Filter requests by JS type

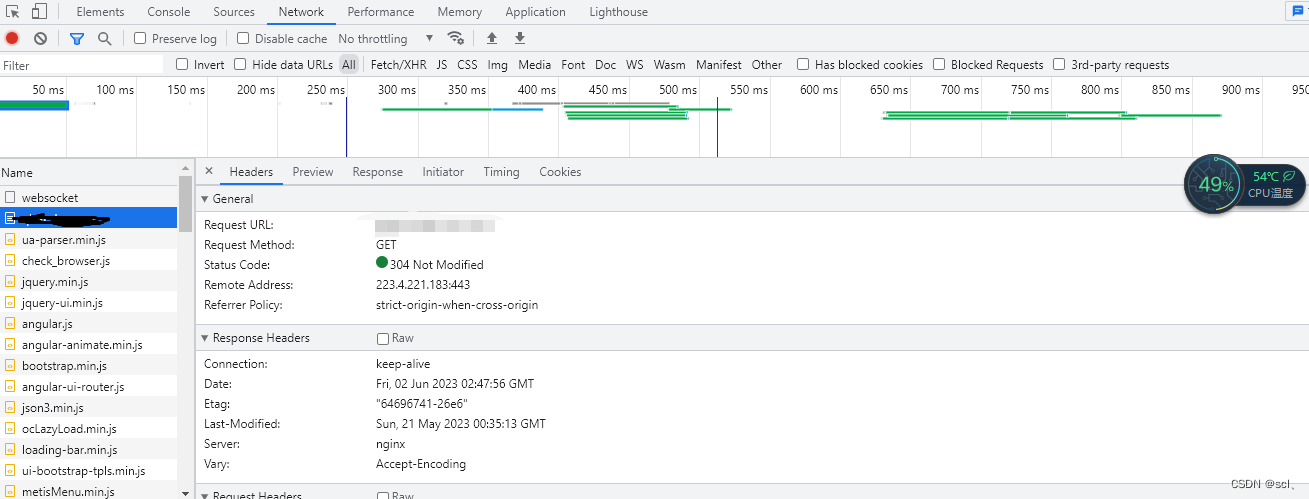(x=441, y=64)
